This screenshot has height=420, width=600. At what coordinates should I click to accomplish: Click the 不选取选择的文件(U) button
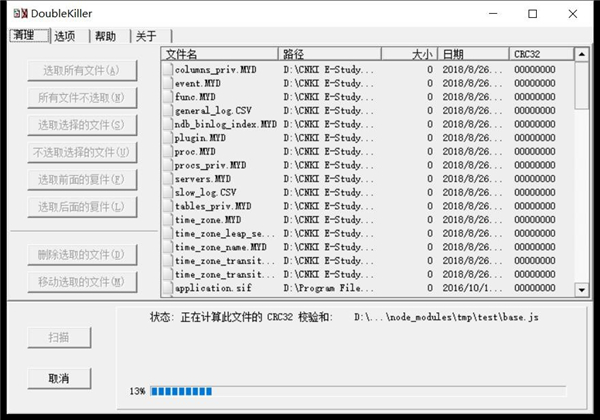[82, 153]
